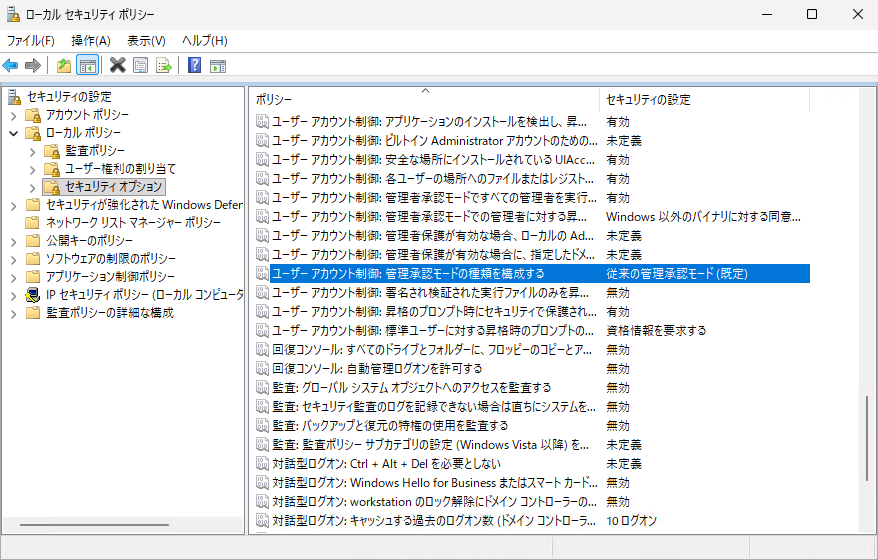Toggle the Show/Hide console tree icon
The width and height of the screenshot is (878, 560).
pos(87,66)
